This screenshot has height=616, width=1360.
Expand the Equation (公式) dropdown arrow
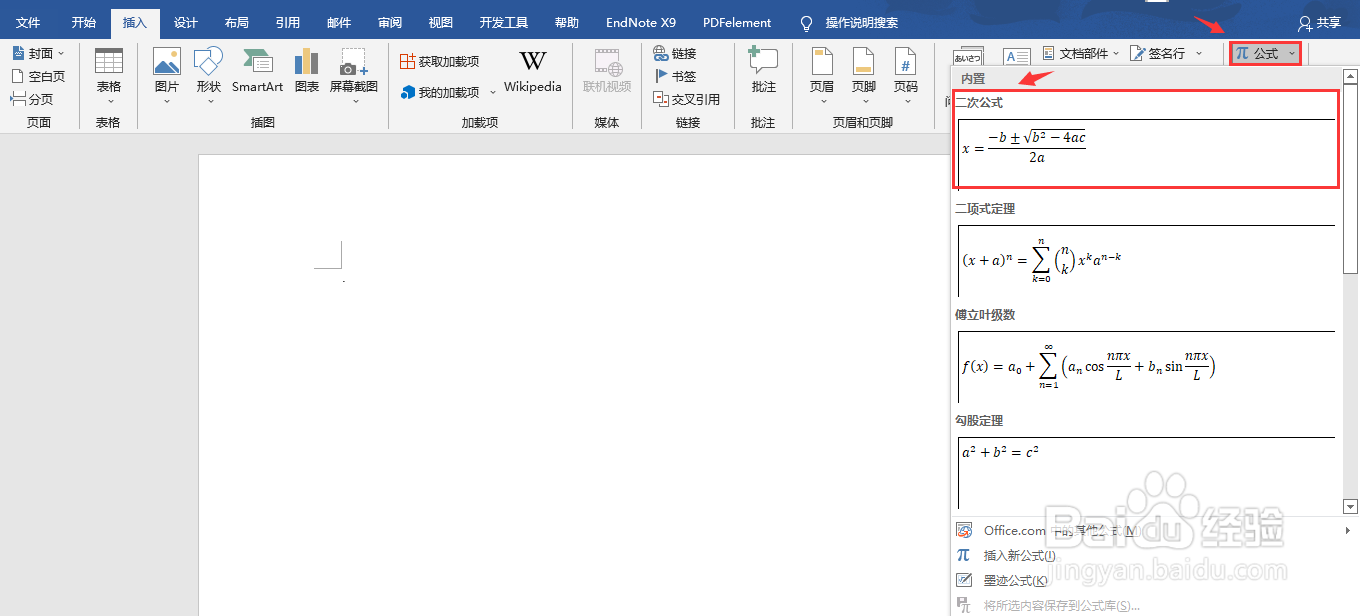point(1291,54)
